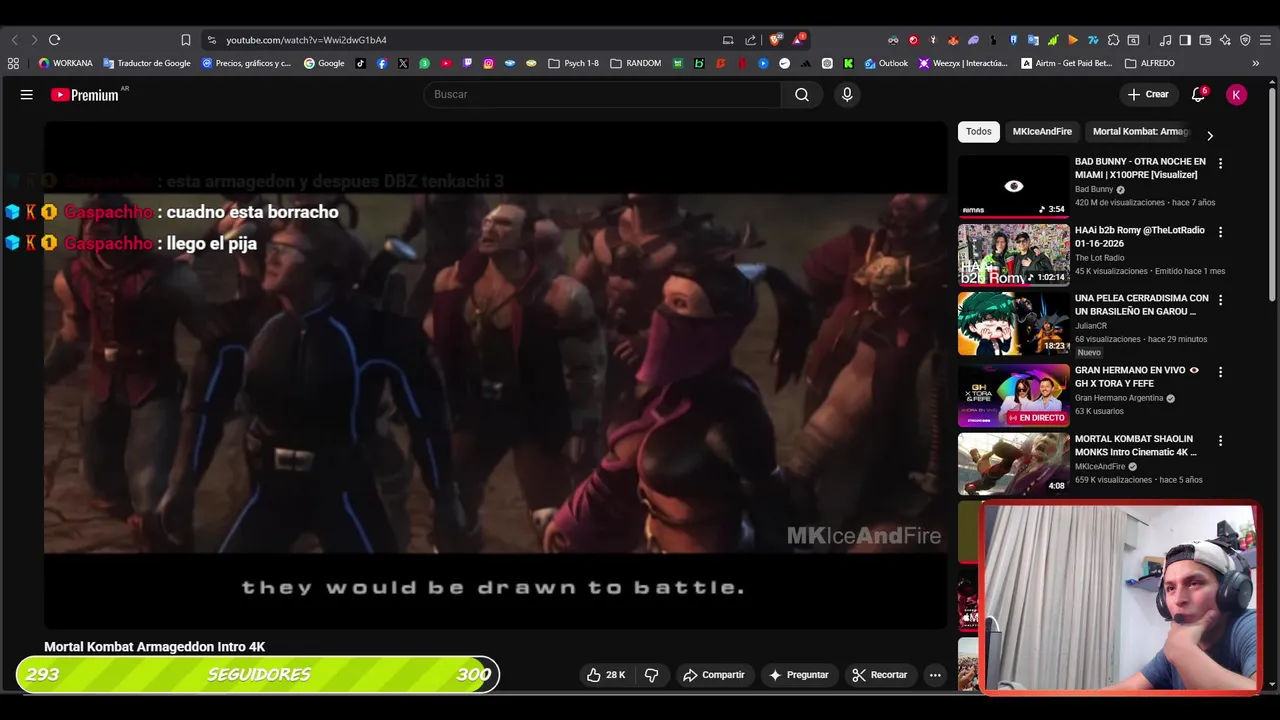
Task: Click the Recortar clip button
Action: coord(880,675)
